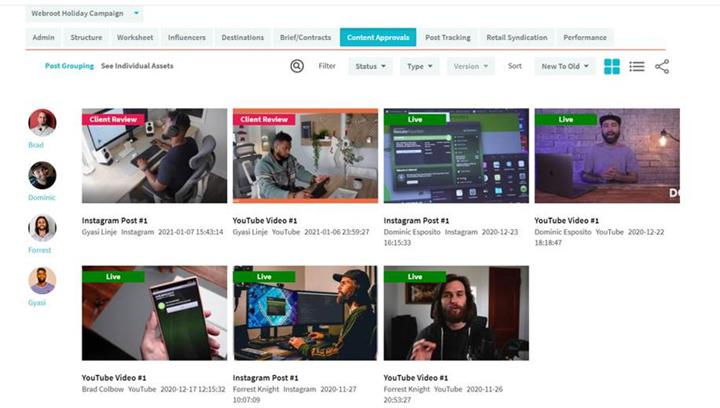Screen dimensions: 720x408
Task: Open the Version filter dropdown
Action: point(471,66)
